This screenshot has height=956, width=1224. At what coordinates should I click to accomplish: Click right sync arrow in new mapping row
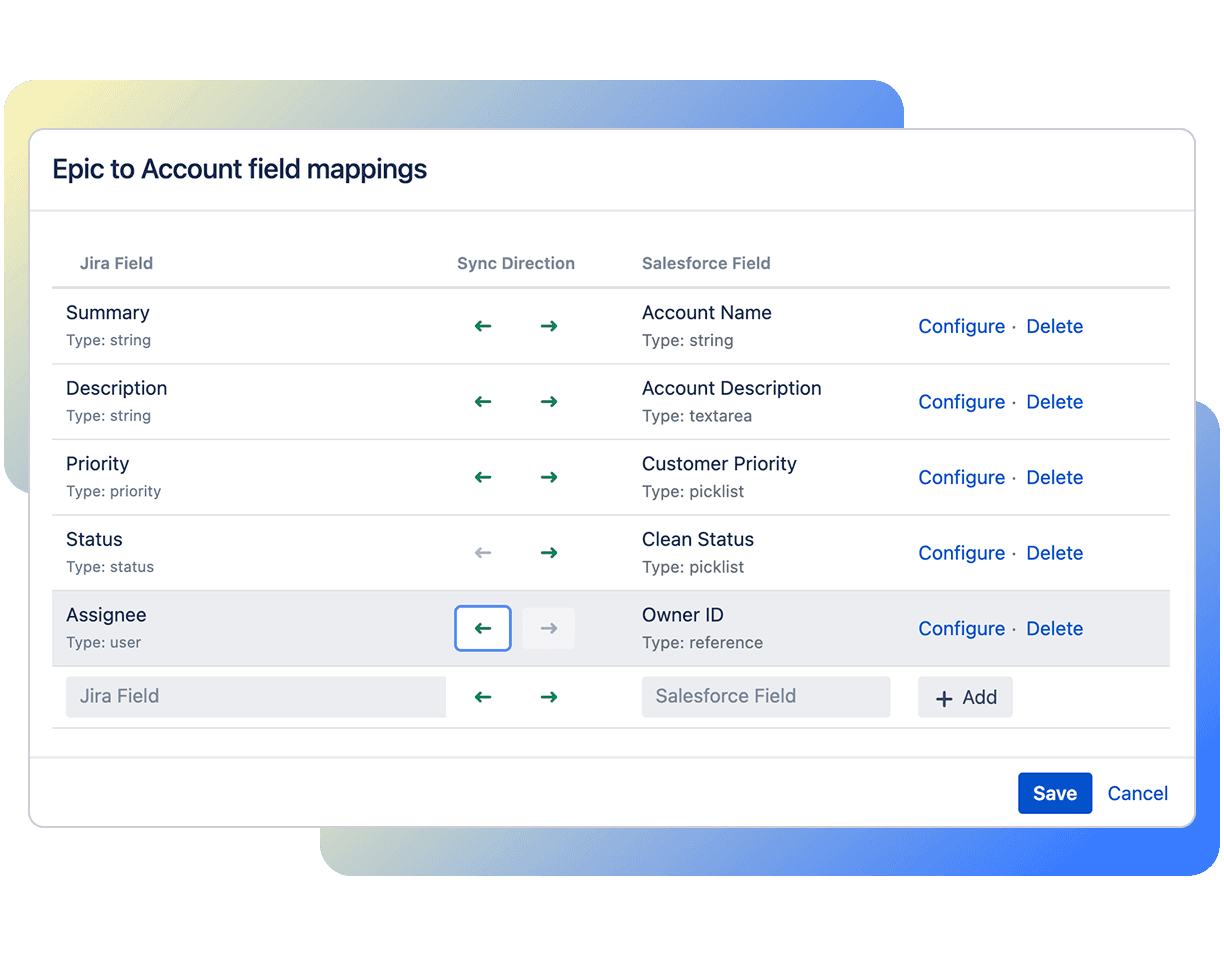[x=548, y=697]
